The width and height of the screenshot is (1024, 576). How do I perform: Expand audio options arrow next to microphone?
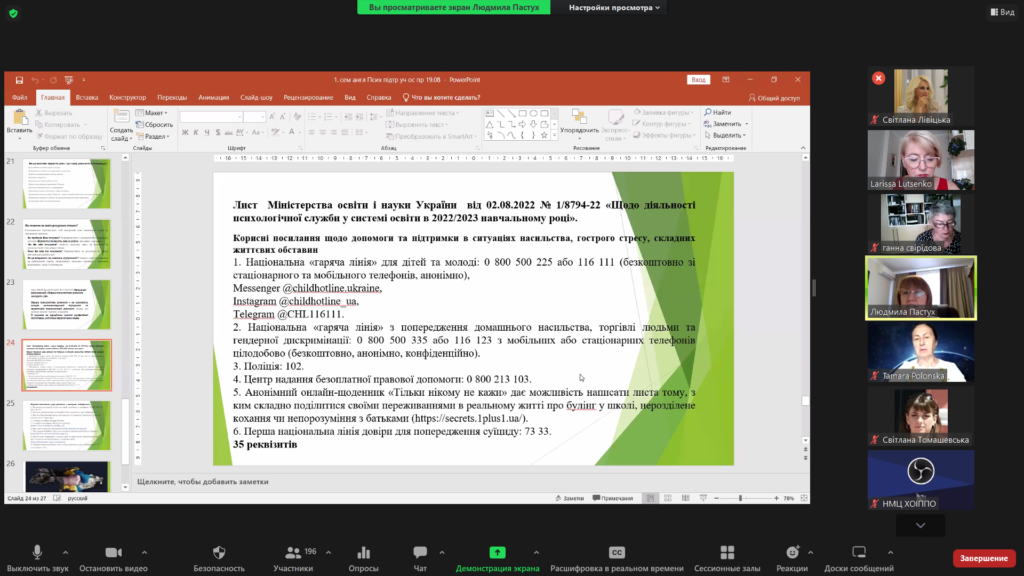[65, 552]
